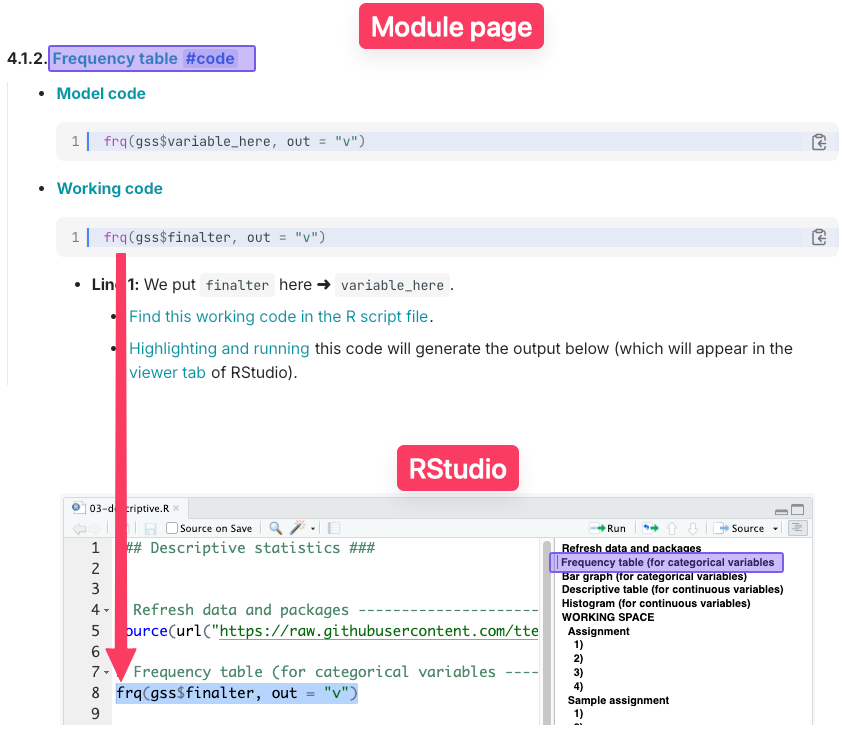Go to previous section up arrow icon

pyautogui.click(x=672, y=529)
